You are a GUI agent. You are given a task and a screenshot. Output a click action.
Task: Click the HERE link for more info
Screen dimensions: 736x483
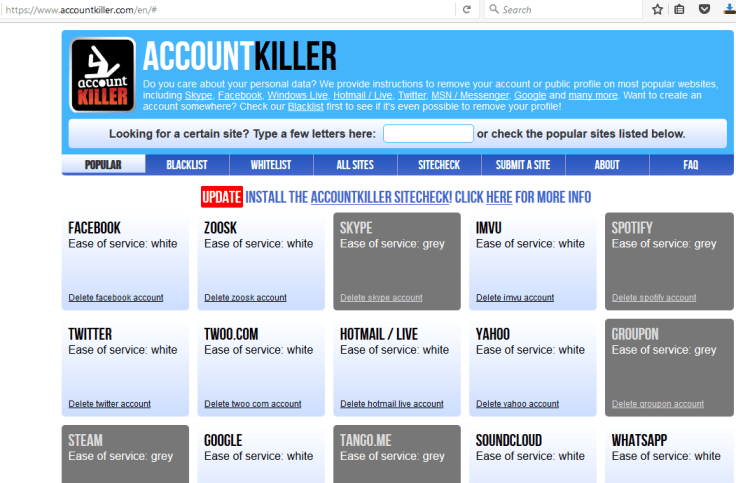pyautogui.click(x=499, y=197)
